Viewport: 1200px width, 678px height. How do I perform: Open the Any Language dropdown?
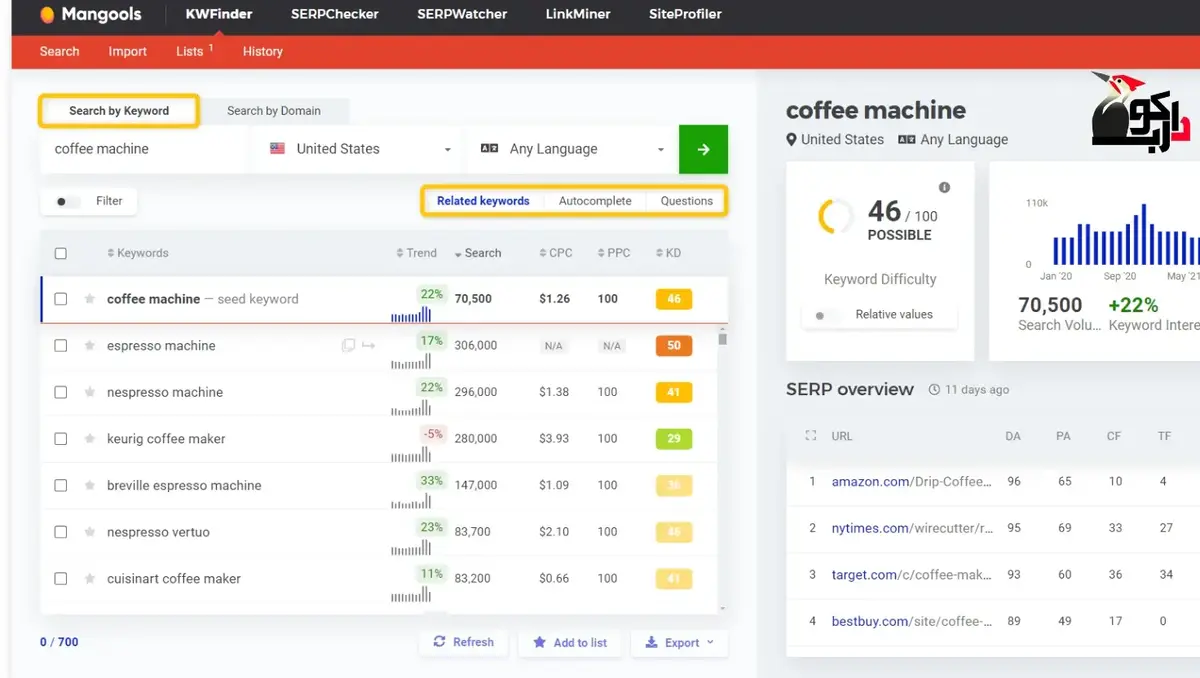pos(572,149)
